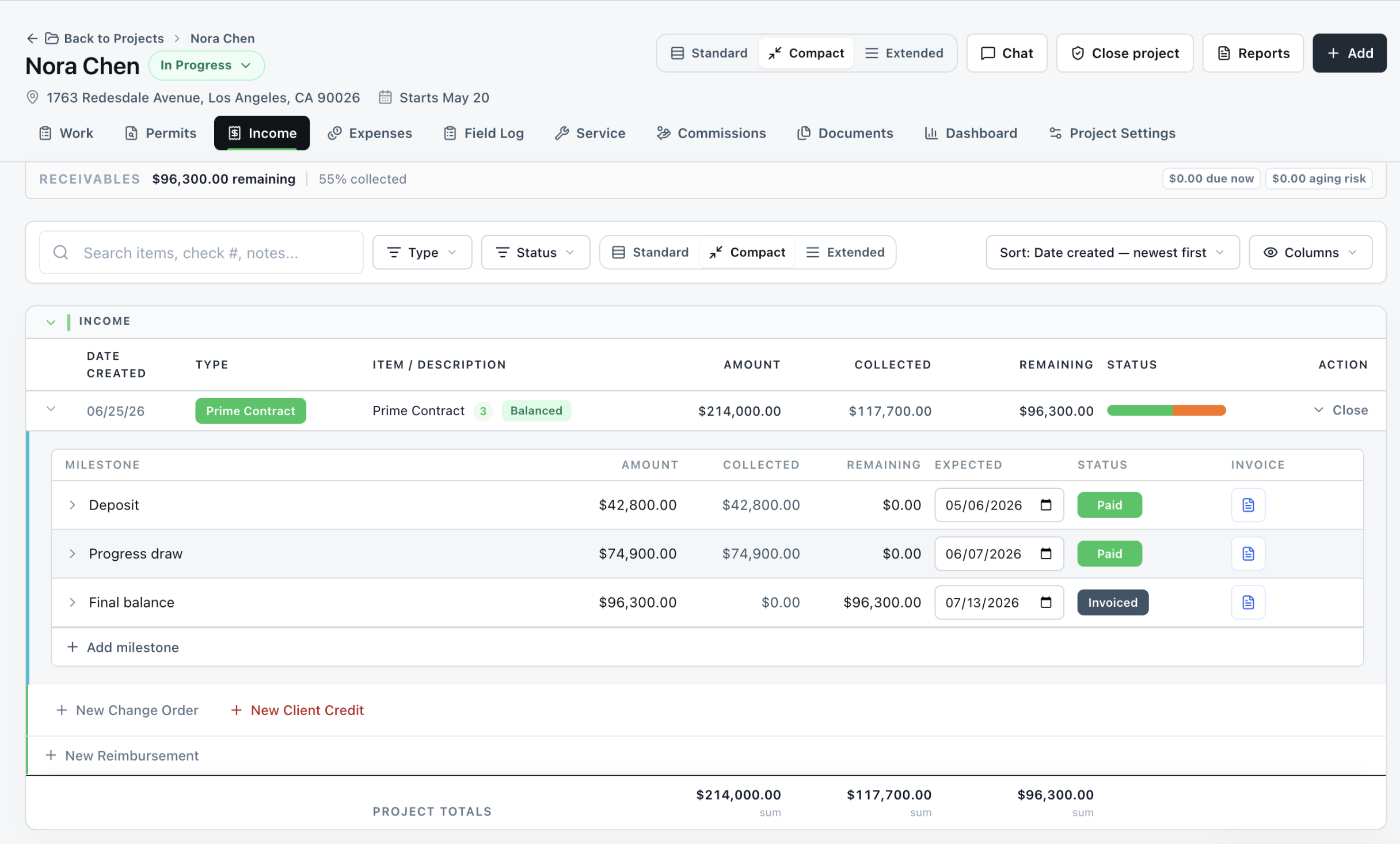This screenshot has width=1400, height=844.
Task: Switch header view to Extended
Action: pyautogui.click(x=904, y=53)
